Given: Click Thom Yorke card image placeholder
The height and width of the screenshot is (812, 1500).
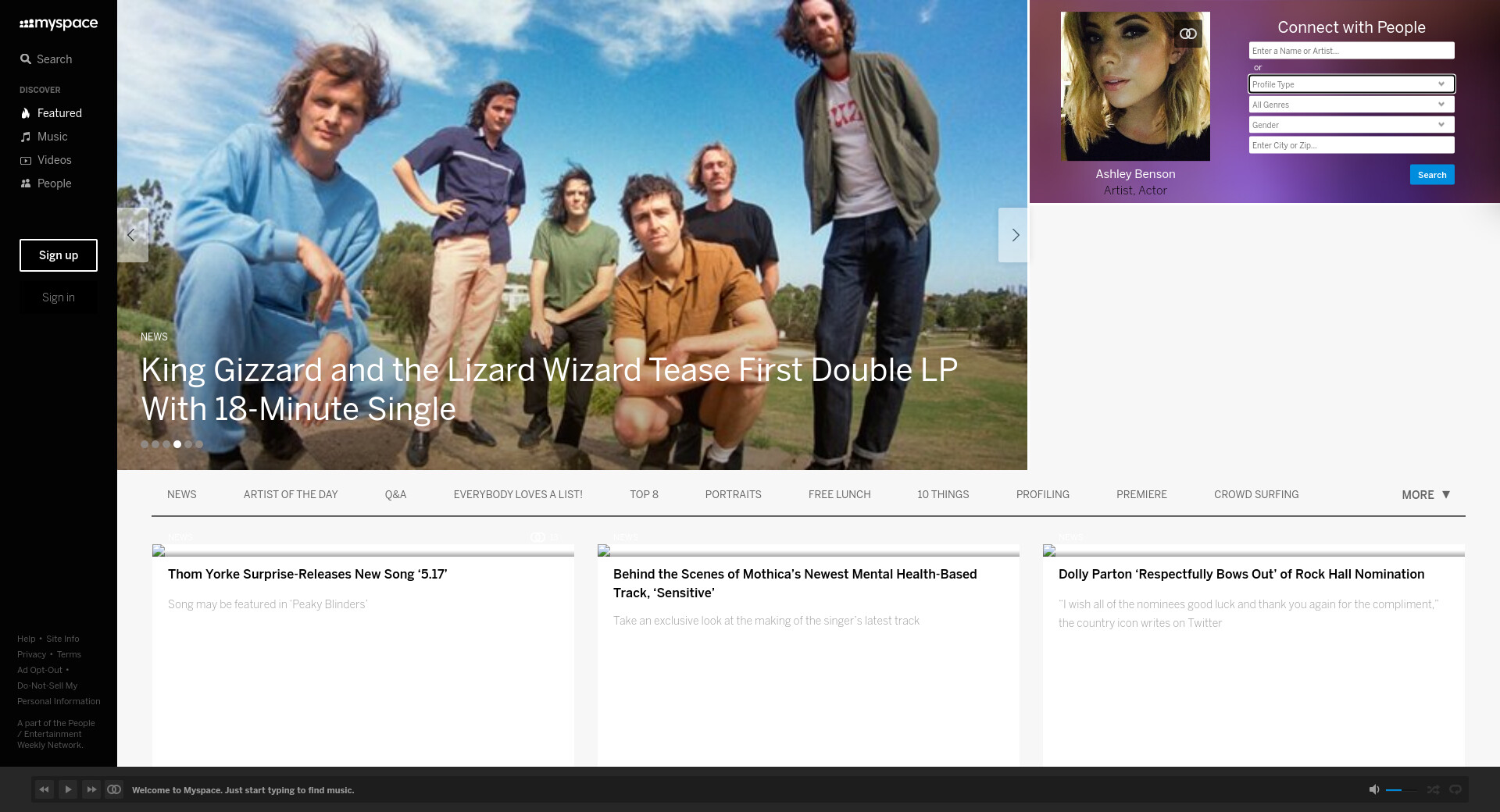Looking at the screenshot, I should click(x=363, y=550).
